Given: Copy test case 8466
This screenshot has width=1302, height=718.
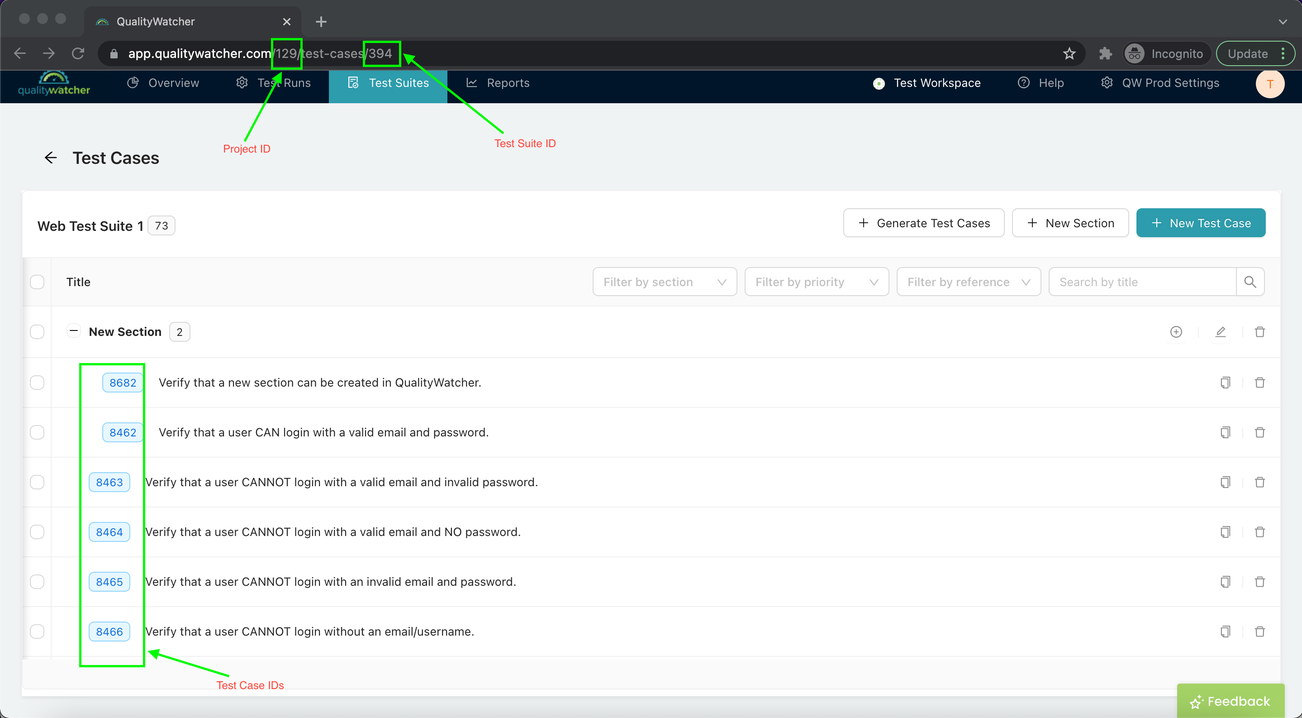Looking at the screenshot, I should [1225, 632].
